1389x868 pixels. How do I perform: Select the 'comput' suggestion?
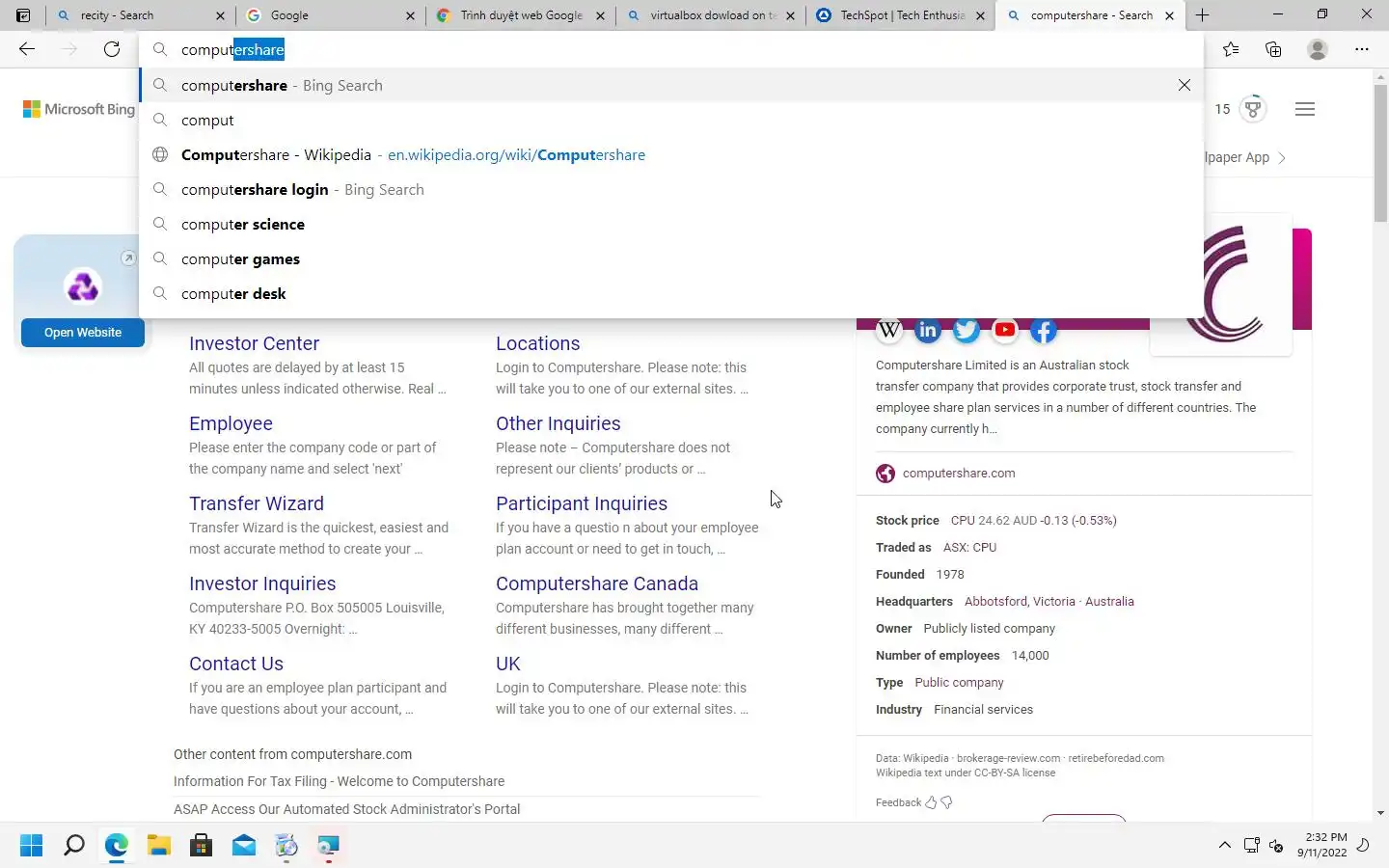point(671,120)
